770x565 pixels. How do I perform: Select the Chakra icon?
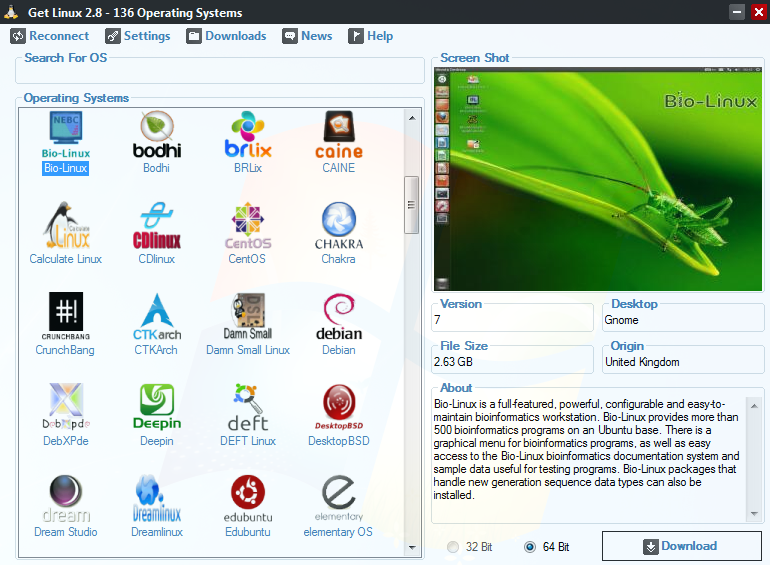(x=339, y=226)
